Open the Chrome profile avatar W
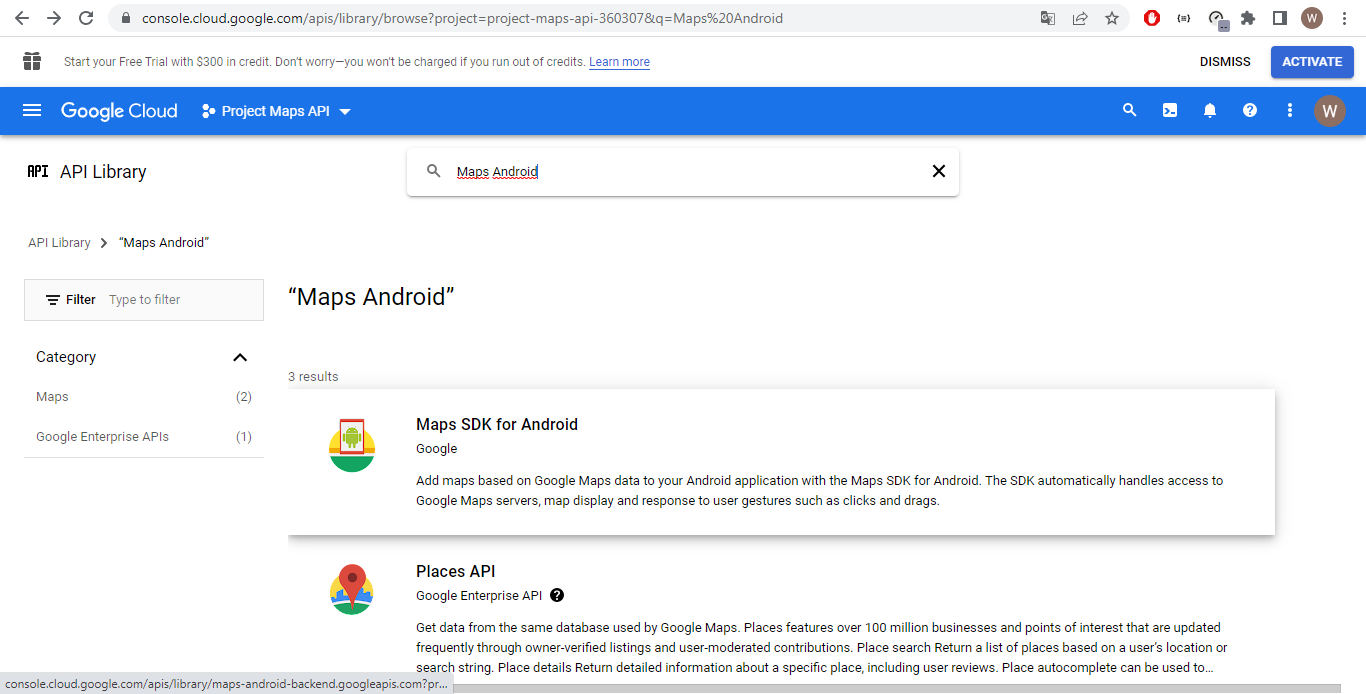This screenshot has width=1366, height=694. 1312,18
